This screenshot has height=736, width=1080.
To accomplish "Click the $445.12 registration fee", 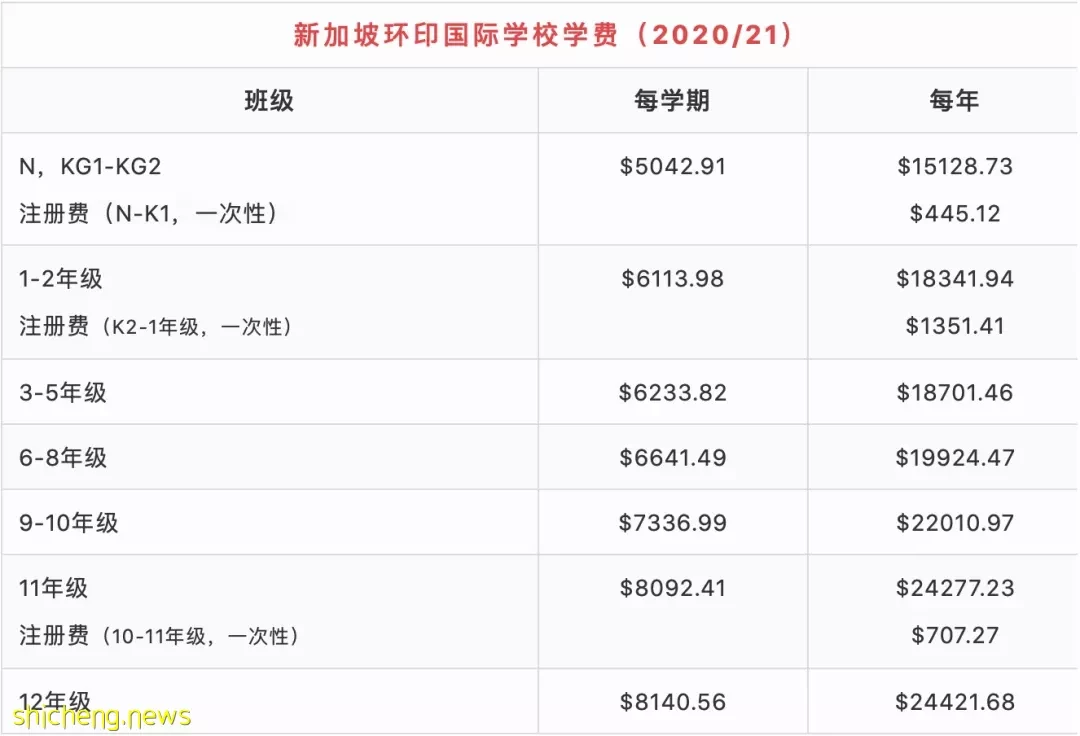I will click(x=955, y=213).
